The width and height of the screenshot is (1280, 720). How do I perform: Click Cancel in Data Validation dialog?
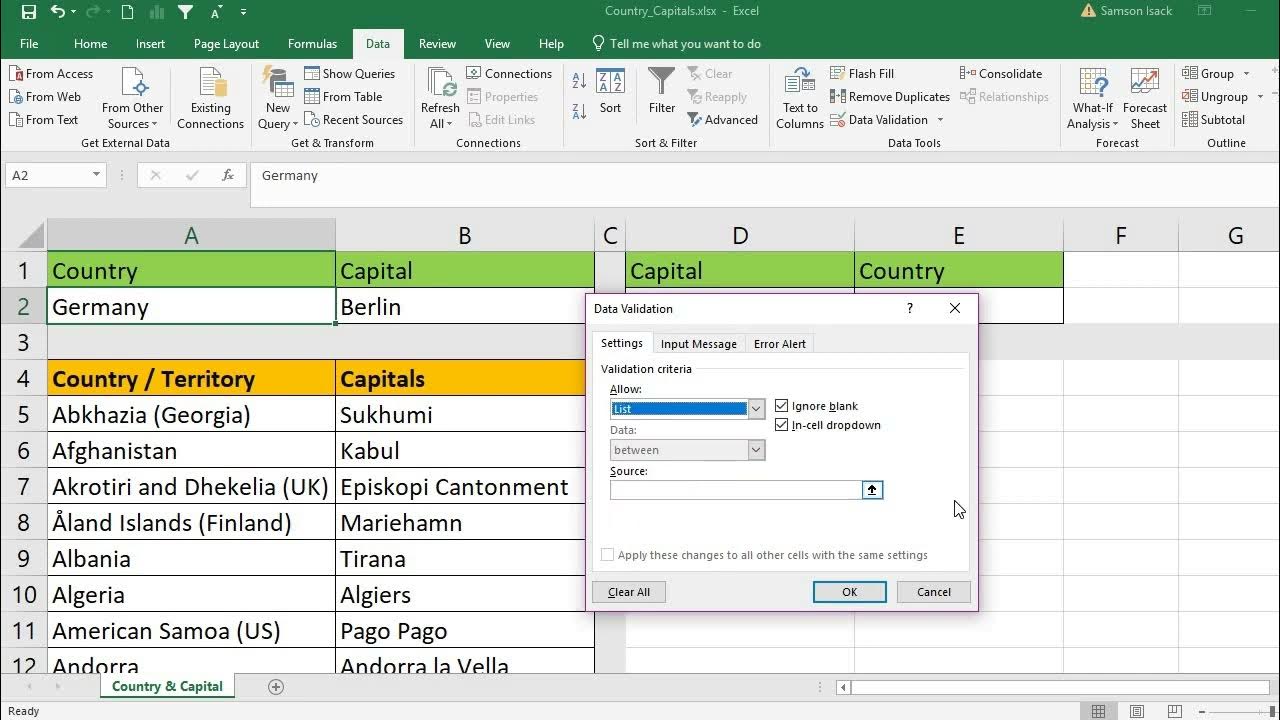tap(934, 592)
